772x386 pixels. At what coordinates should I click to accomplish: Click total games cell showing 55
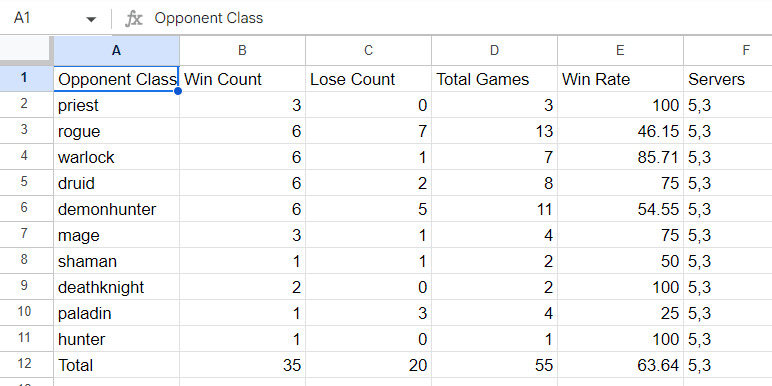click(x=494, y=365)
